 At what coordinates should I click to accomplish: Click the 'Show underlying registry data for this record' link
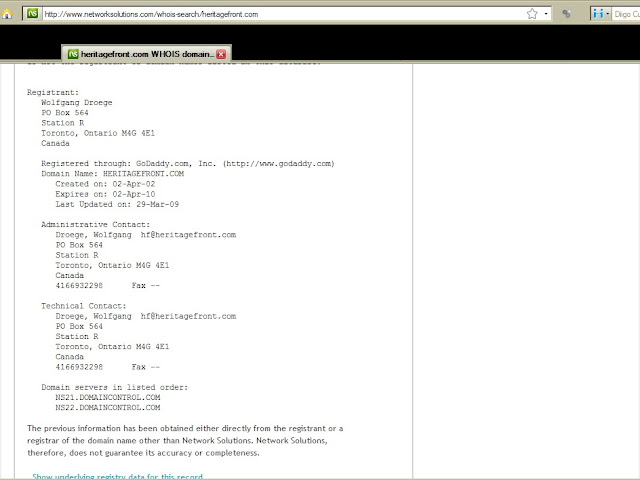tap(118, 476)
